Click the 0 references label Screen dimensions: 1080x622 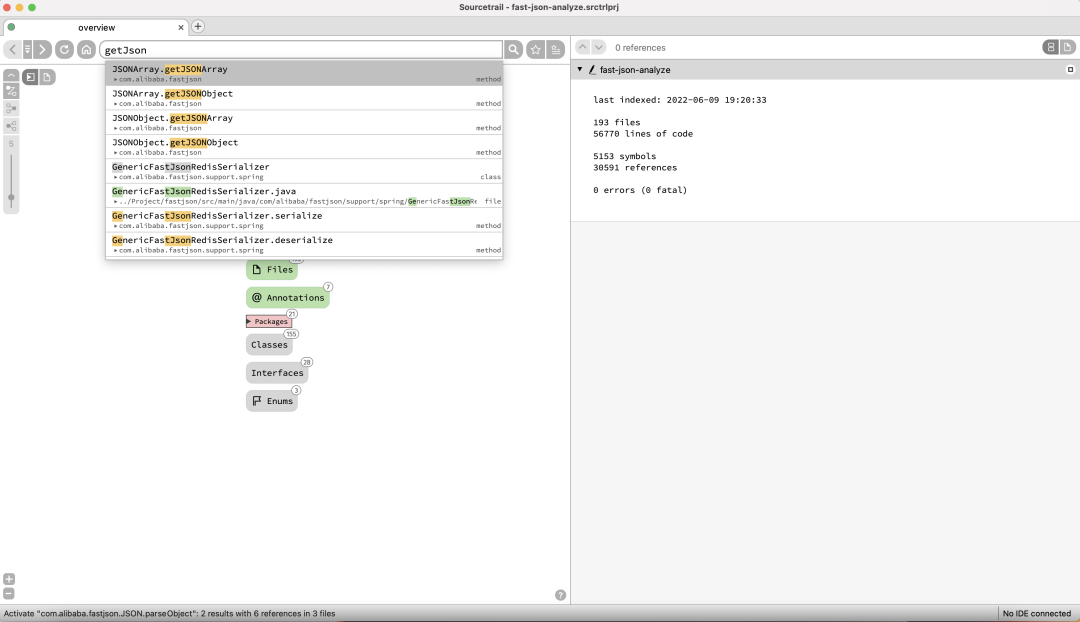tap(640, 48)
